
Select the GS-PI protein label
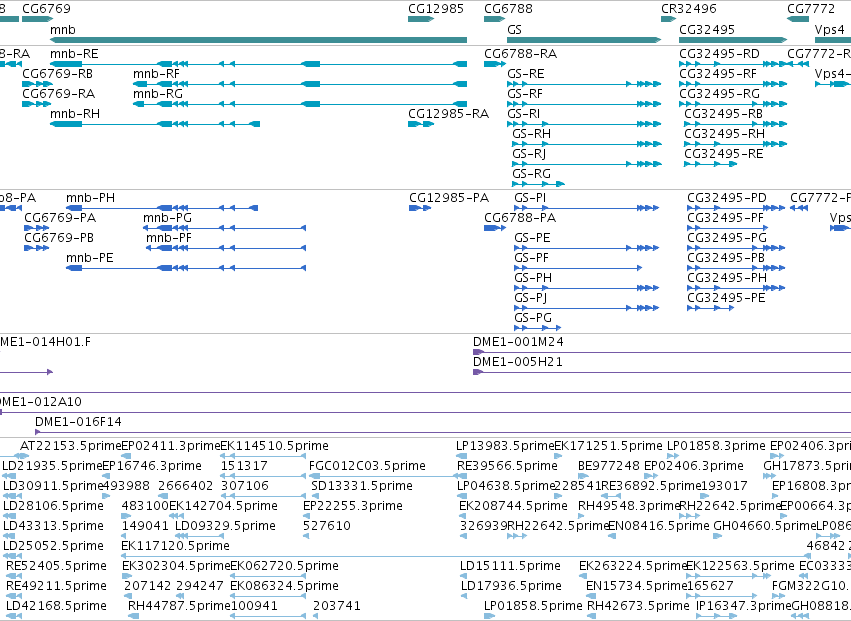click(x=530, y=198)
